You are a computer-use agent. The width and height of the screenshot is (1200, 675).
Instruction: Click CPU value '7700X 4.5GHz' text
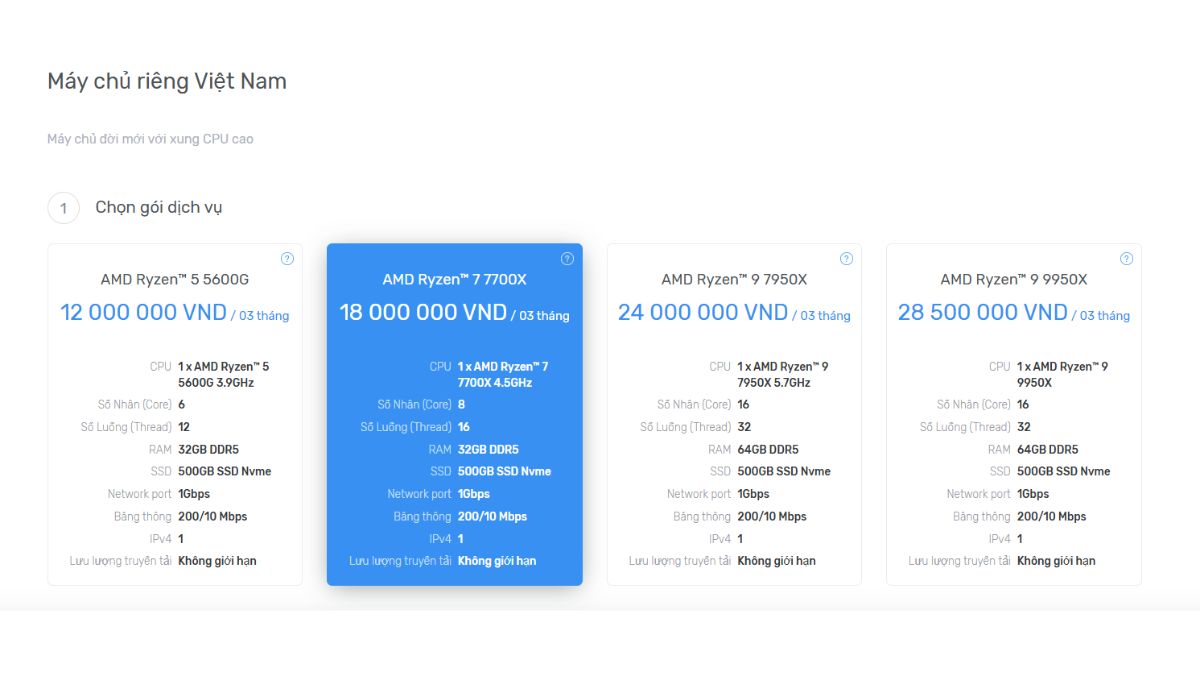495,383
